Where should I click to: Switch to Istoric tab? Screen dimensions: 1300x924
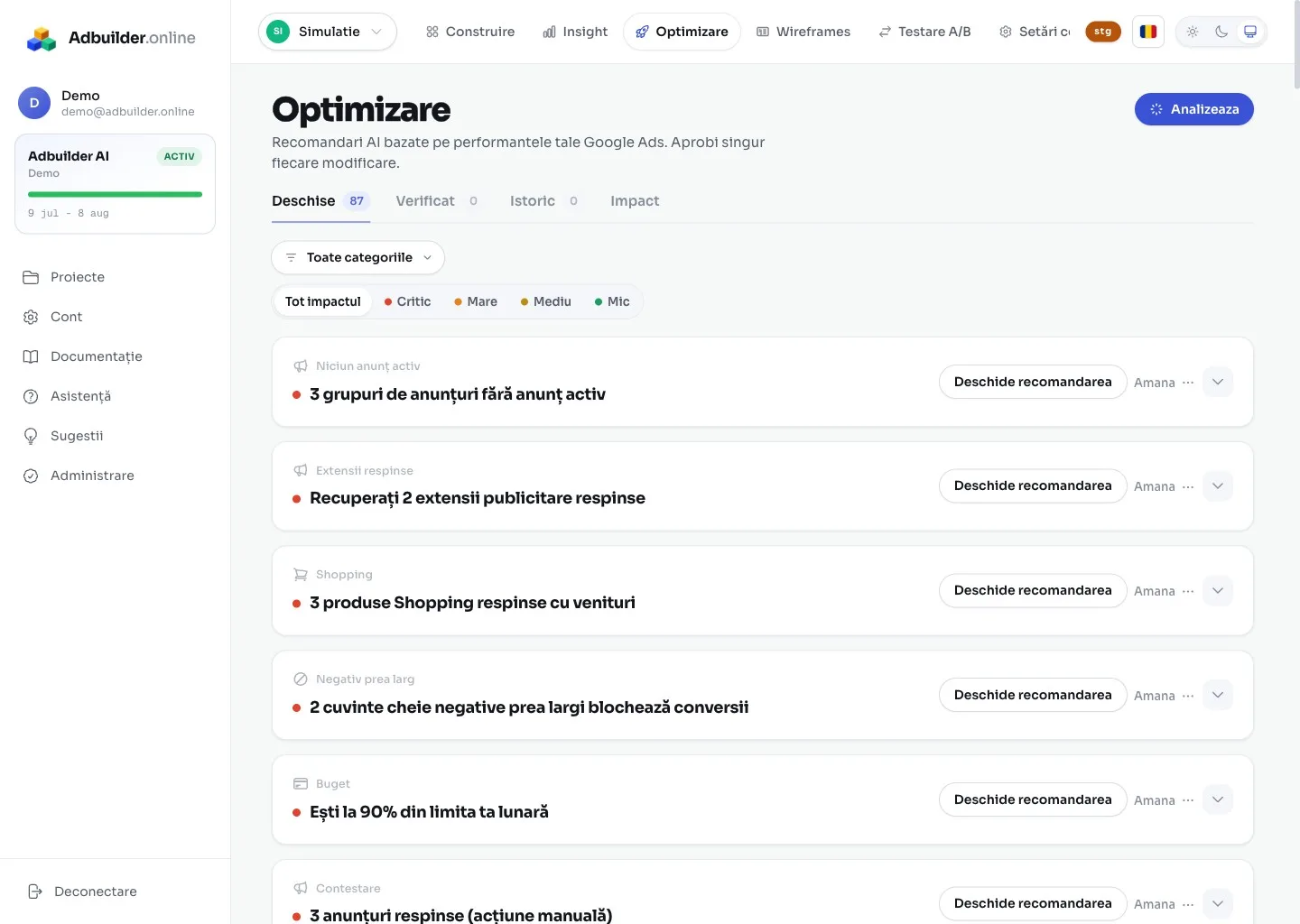click(544, 201)
